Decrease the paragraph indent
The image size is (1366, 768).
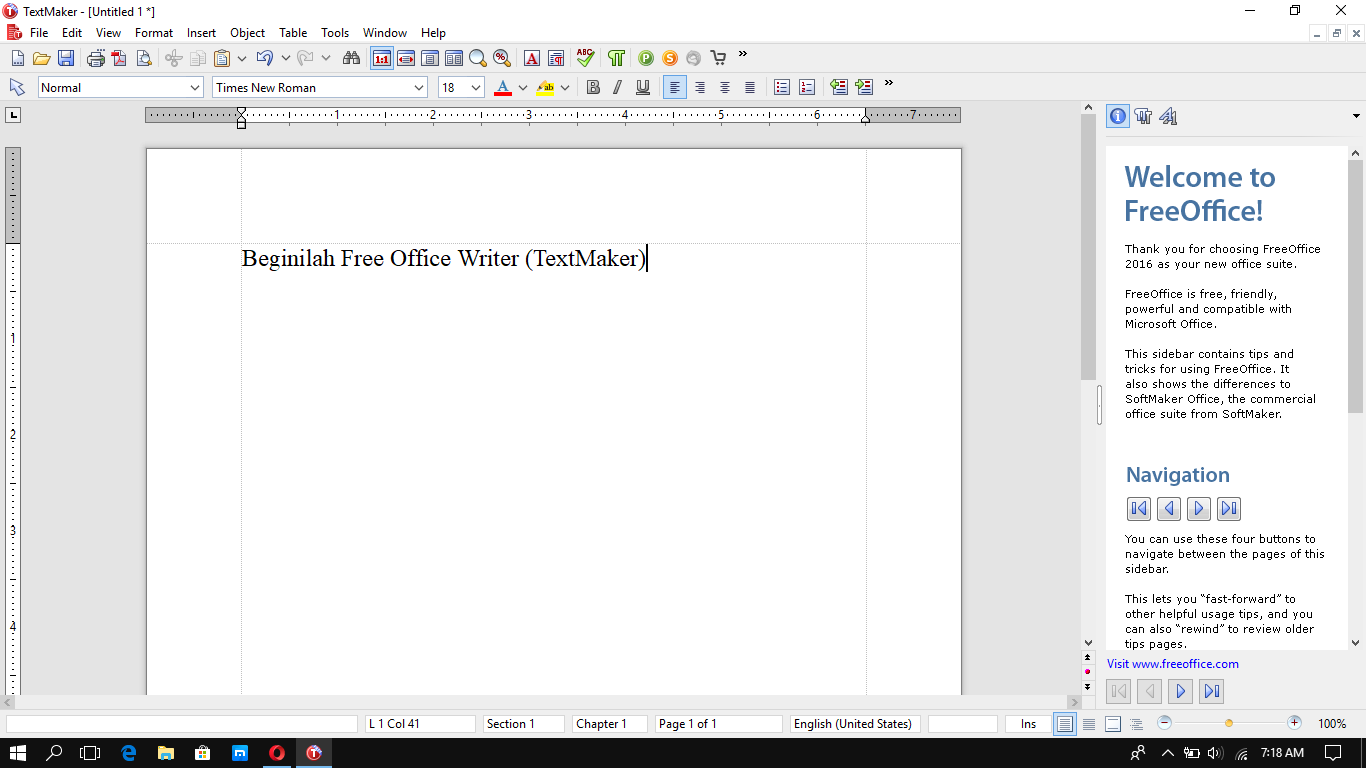(839, 87)
